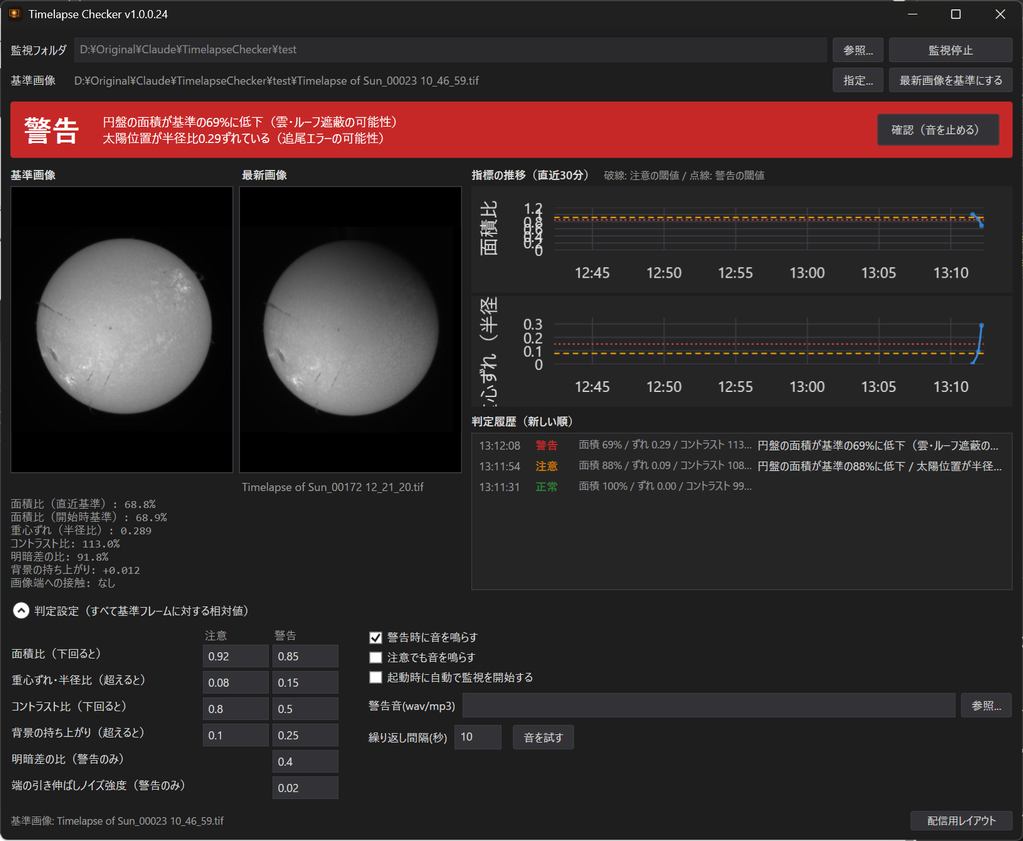Click 最新画像を基準にする button
This screenshot has height=841, width=1023.
coord(951,80)
